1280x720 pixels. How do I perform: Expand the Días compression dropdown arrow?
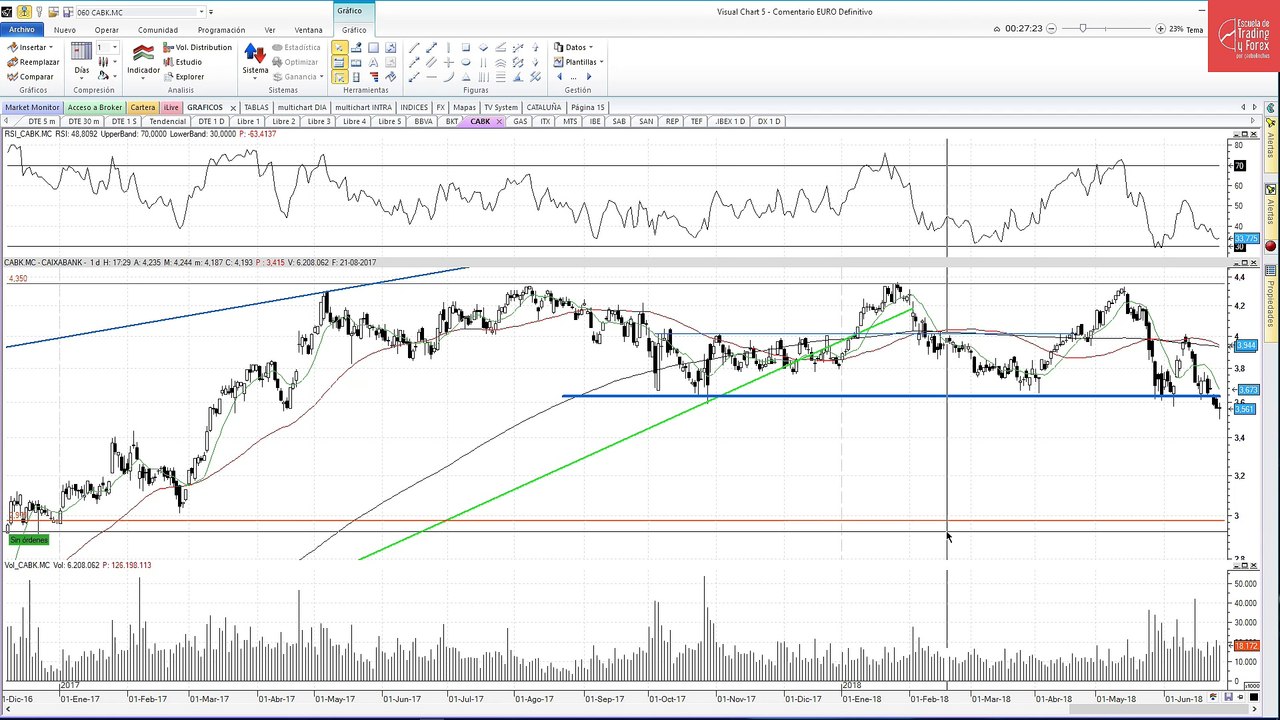pyautogui.click(x=82, y=79)
